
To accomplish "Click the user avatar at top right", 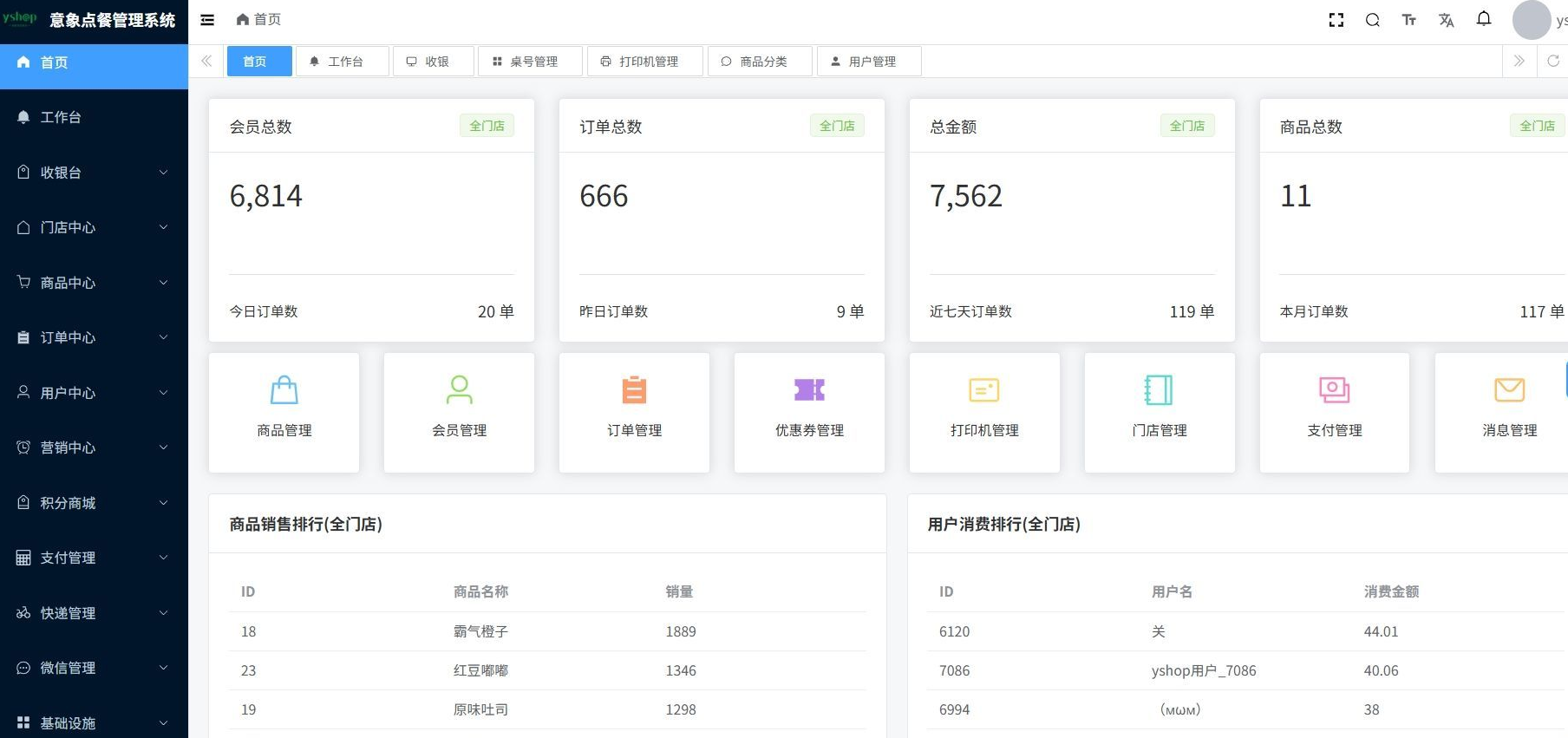I will coord(1531,20).
